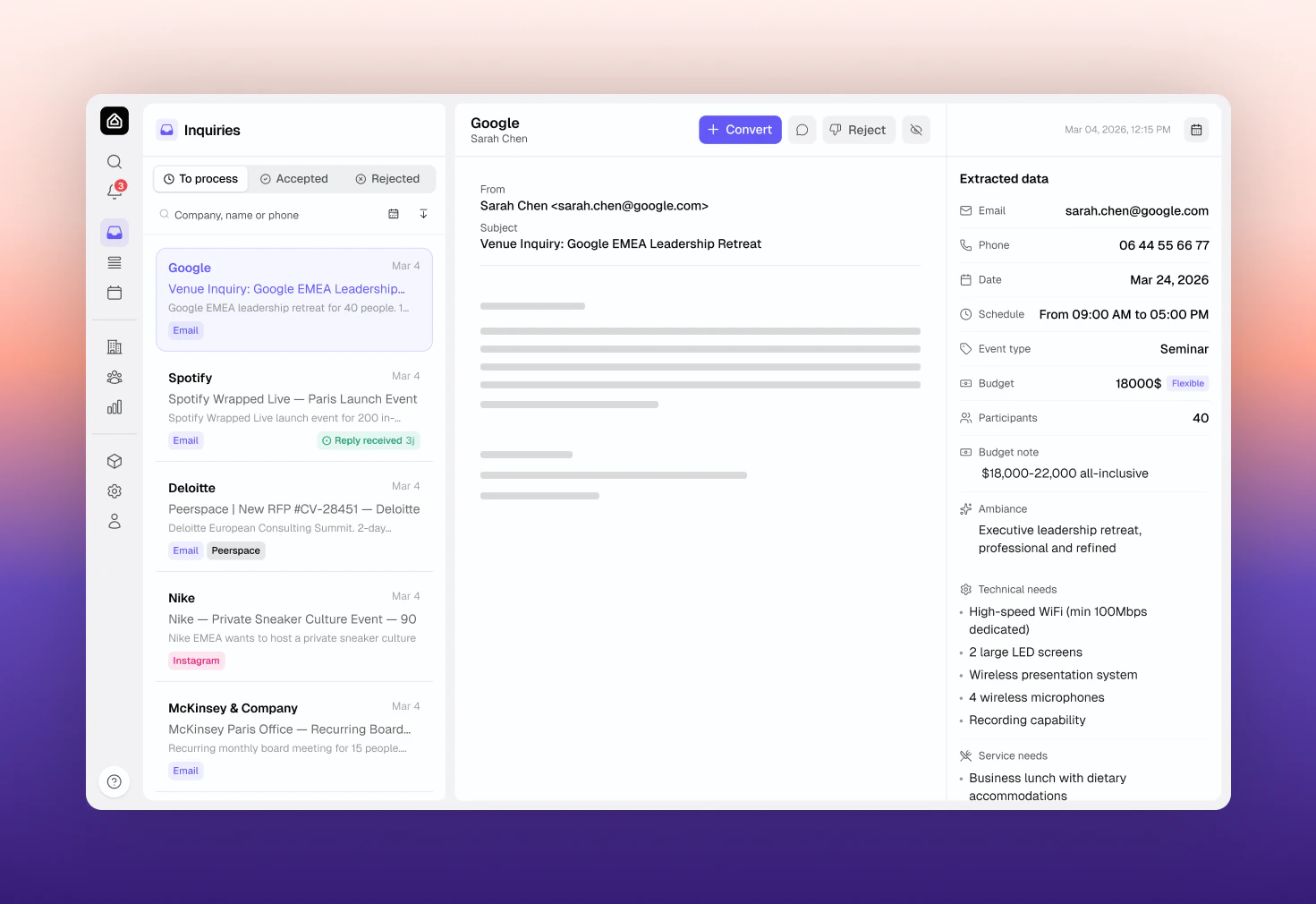The image size is (1316, 904).
Task: Click the Wireless presentation system item
Action: 1053,675
